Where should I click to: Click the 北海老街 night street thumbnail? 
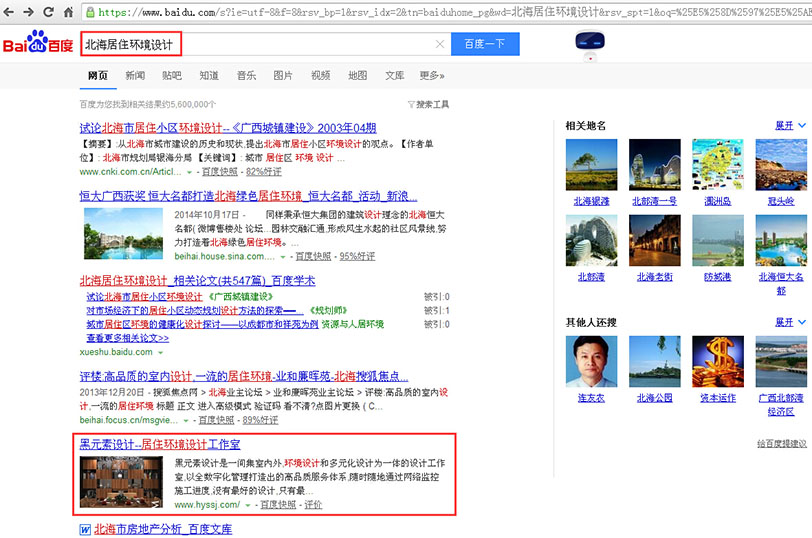[655, 240]
